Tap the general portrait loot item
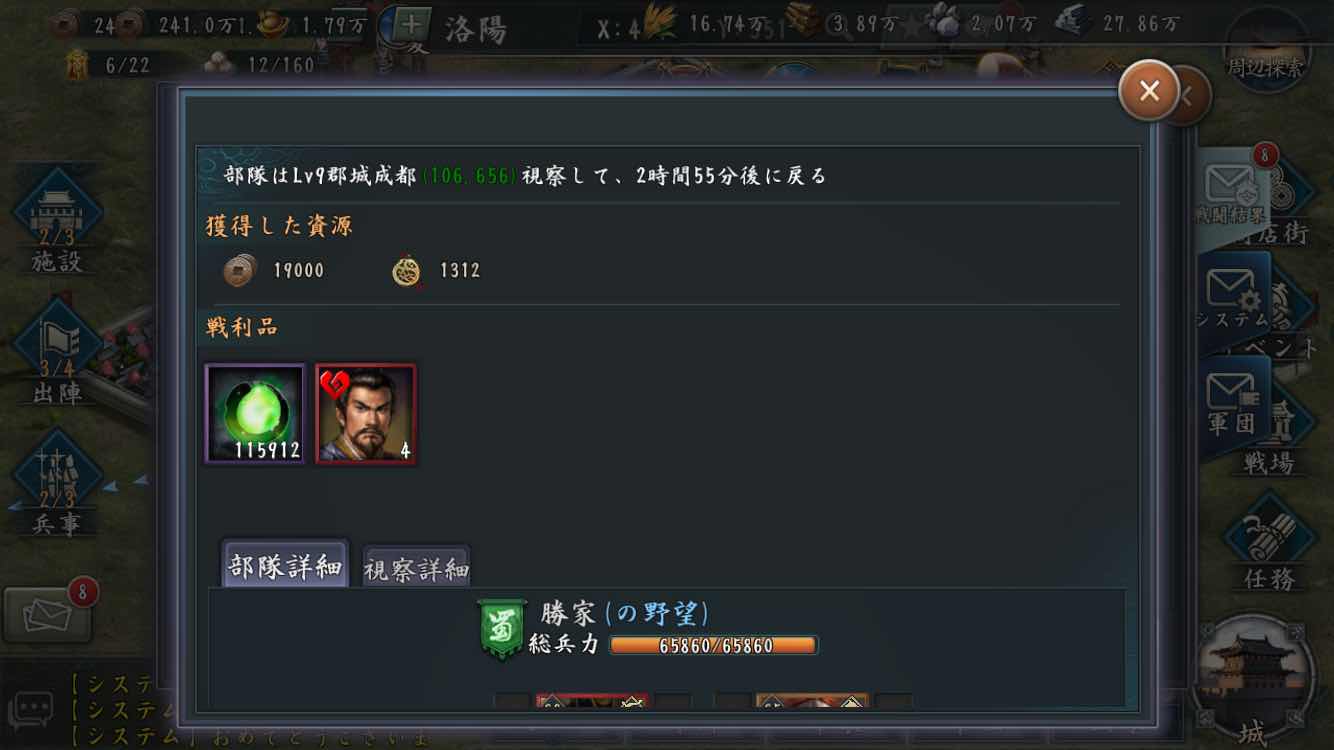The height and width of the screenshot is (750, 1334). coord(366,414)
